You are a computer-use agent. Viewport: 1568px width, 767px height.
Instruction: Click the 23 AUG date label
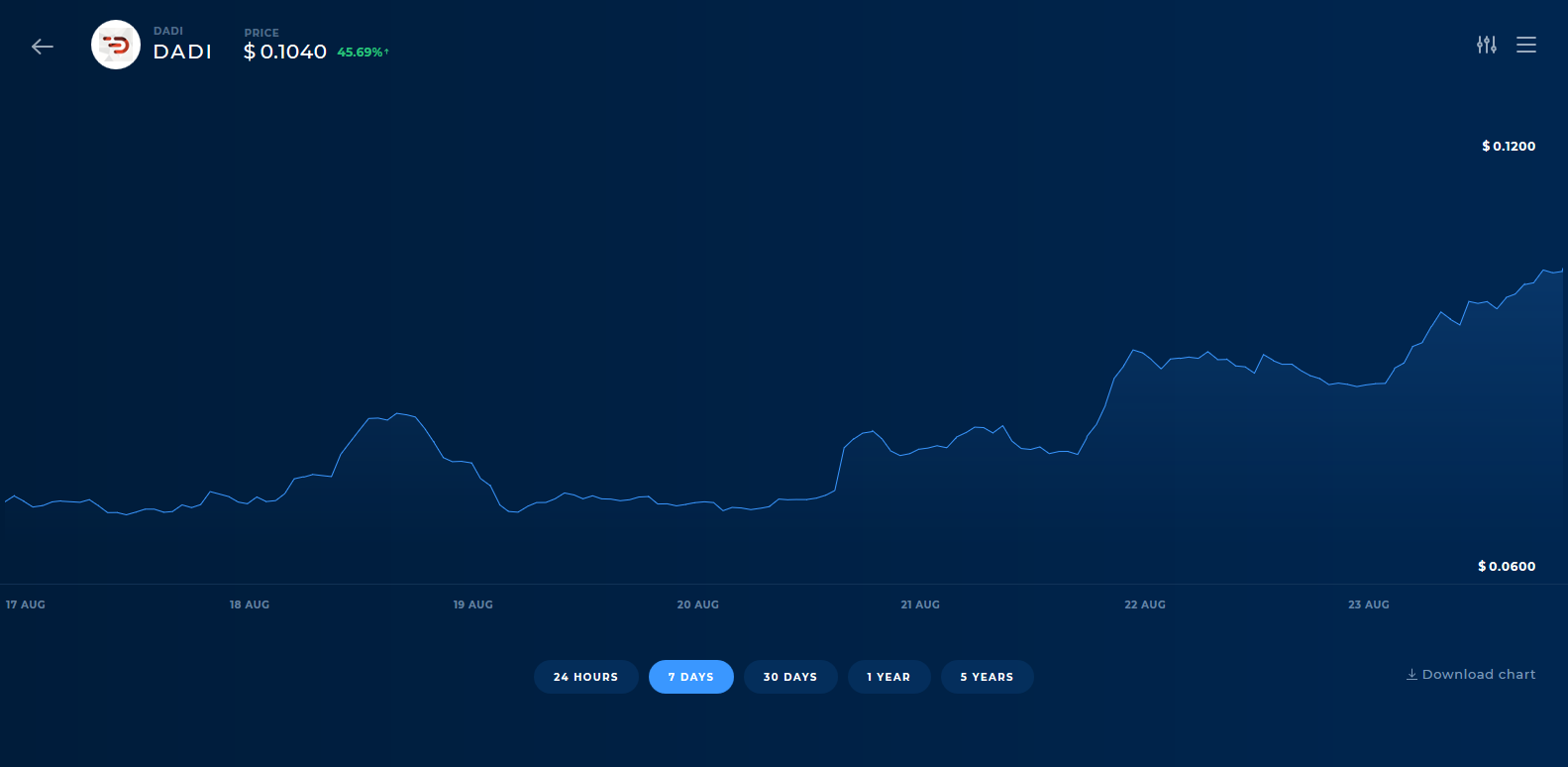tap(1369, 604)
